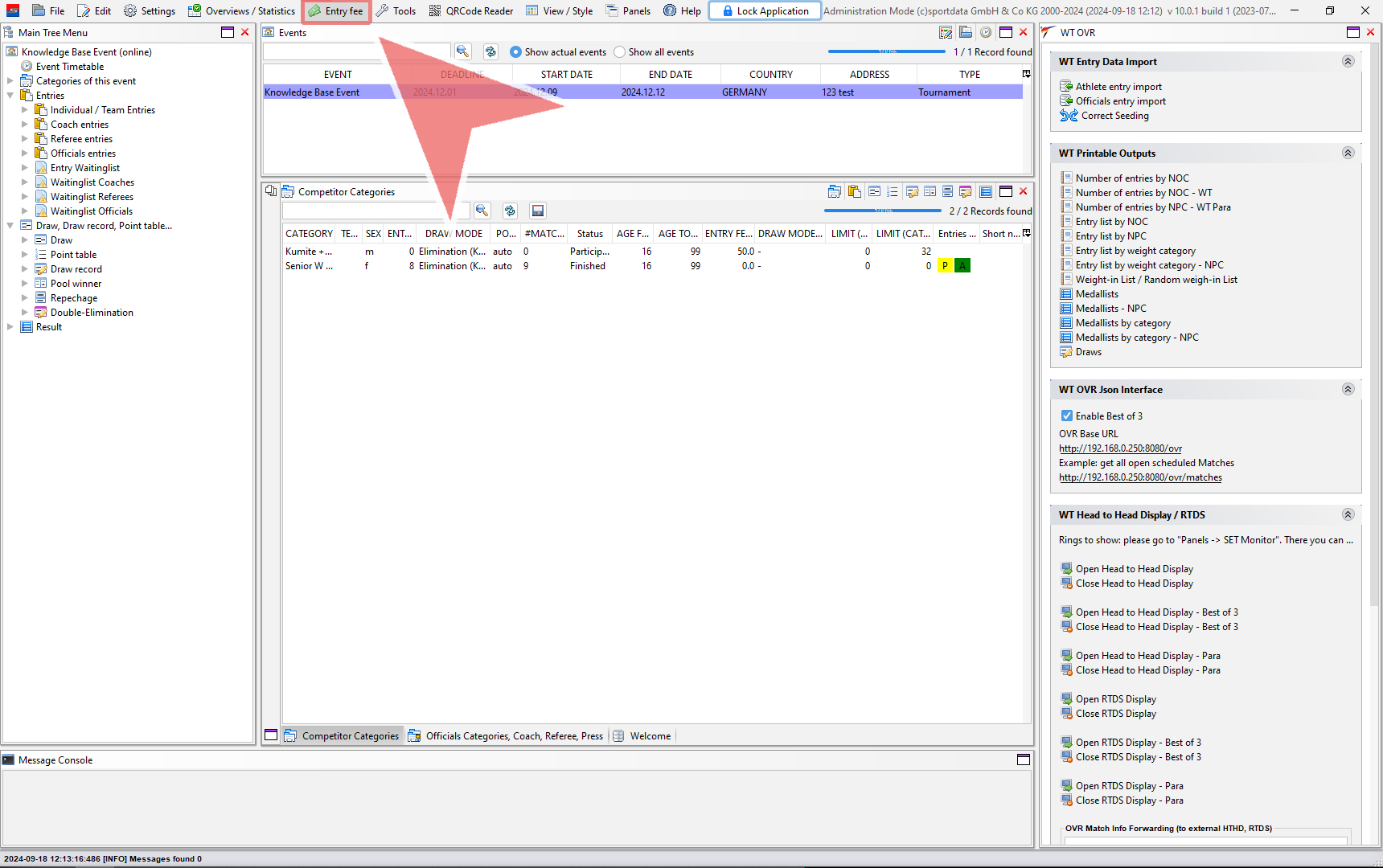Click the Events search input field
The height and width of the screenshot is (868, 1383).
356,52
